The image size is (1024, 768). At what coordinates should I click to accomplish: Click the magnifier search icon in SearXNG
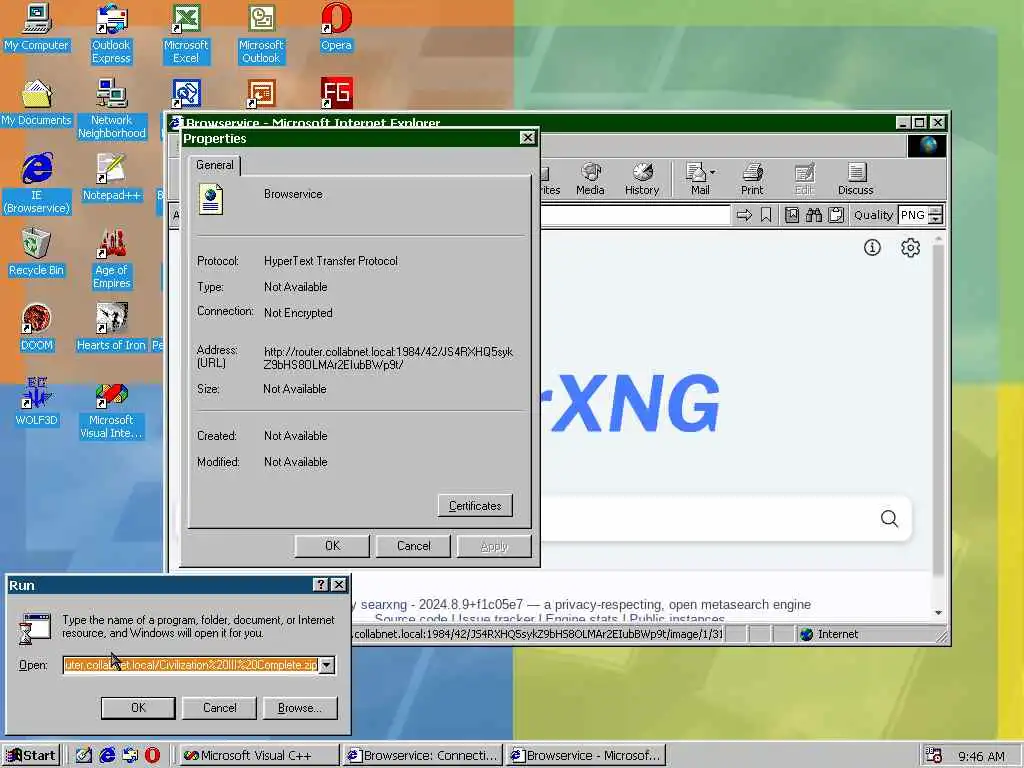[x=889, y=519]
